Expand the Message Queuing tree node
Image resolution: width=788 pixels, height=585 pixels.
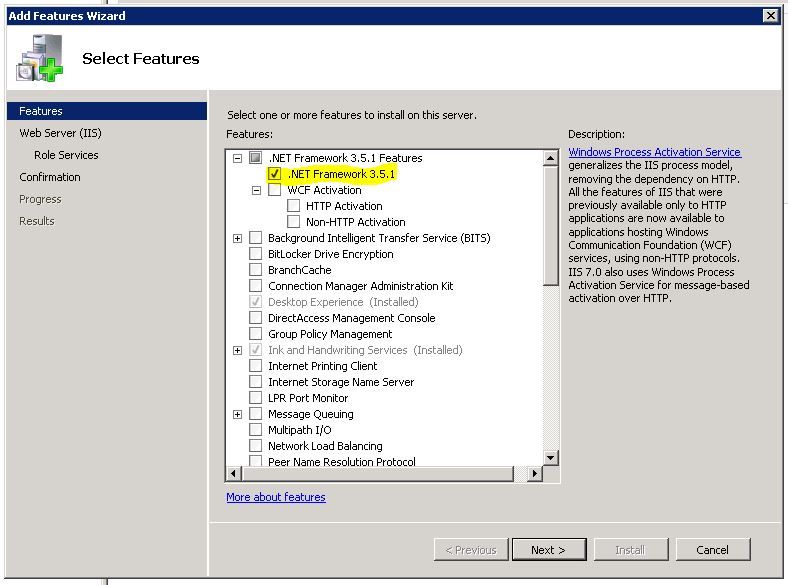point(237,415)
